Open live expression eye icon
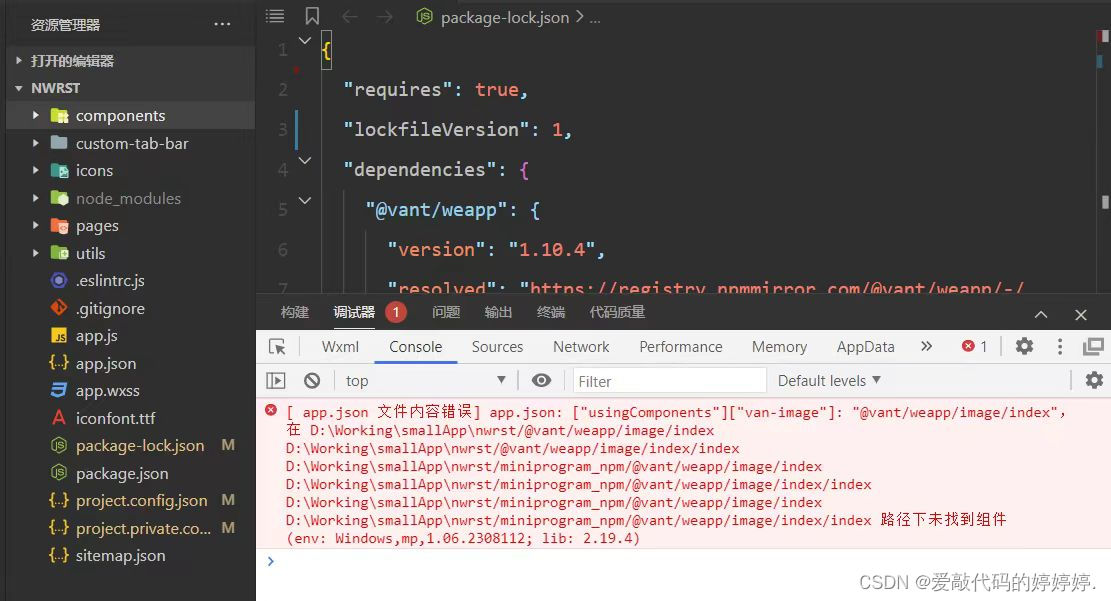1111x601 pixels. click(x=541, y=381)
